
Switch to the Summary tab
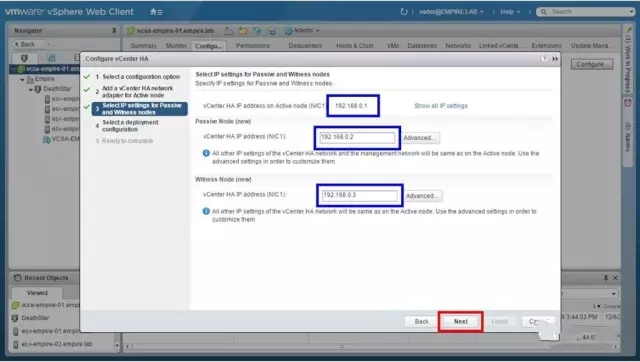coord(143,46)
